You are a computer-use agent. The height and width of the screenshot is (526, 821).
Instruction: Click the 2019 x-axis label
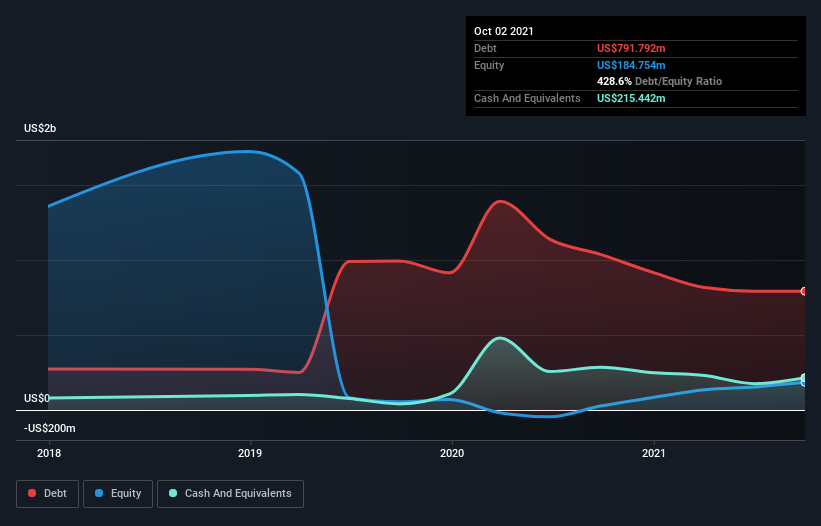coord(250,453)
